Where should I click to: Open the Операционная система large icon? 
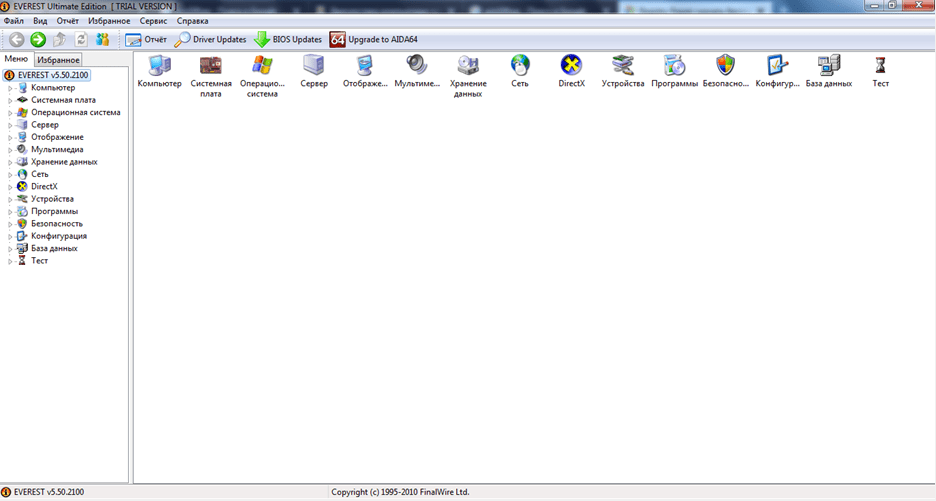pyautogui.click(x=262, y=65)
